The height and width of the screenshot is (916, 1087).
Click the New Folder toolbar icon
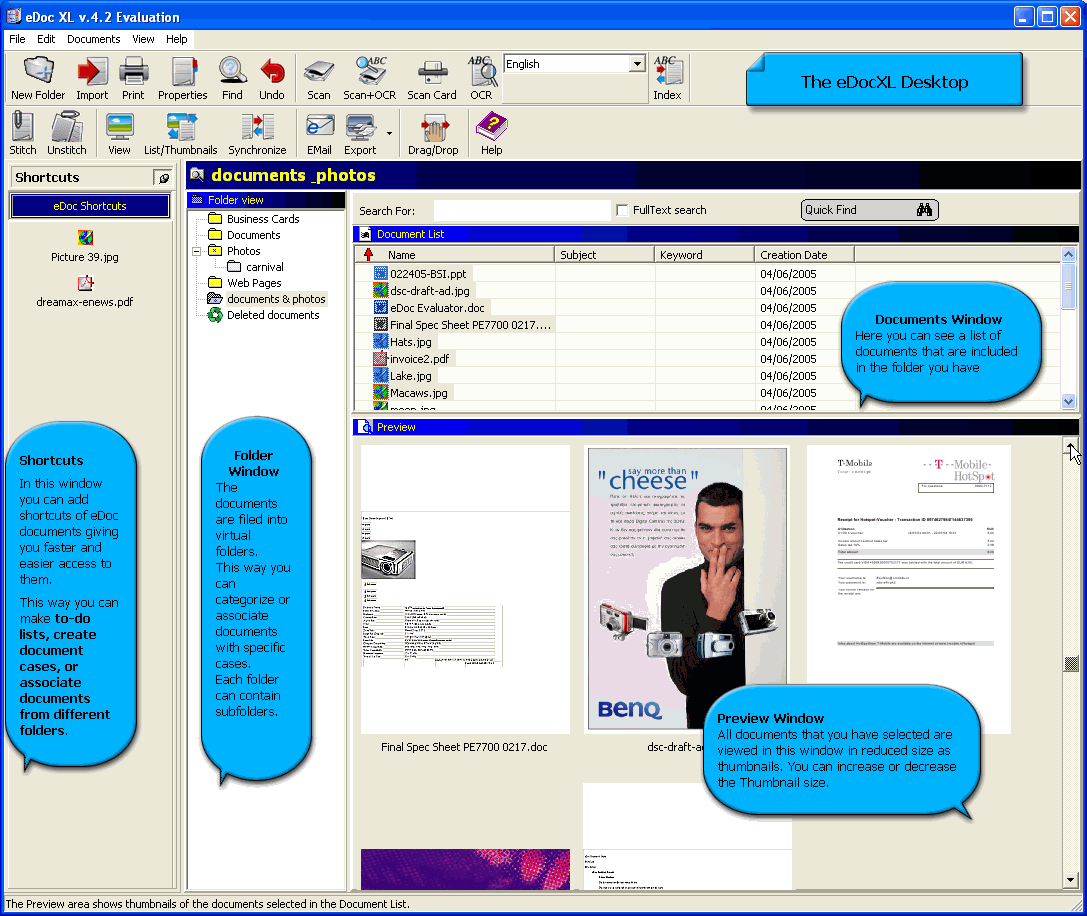38,79
